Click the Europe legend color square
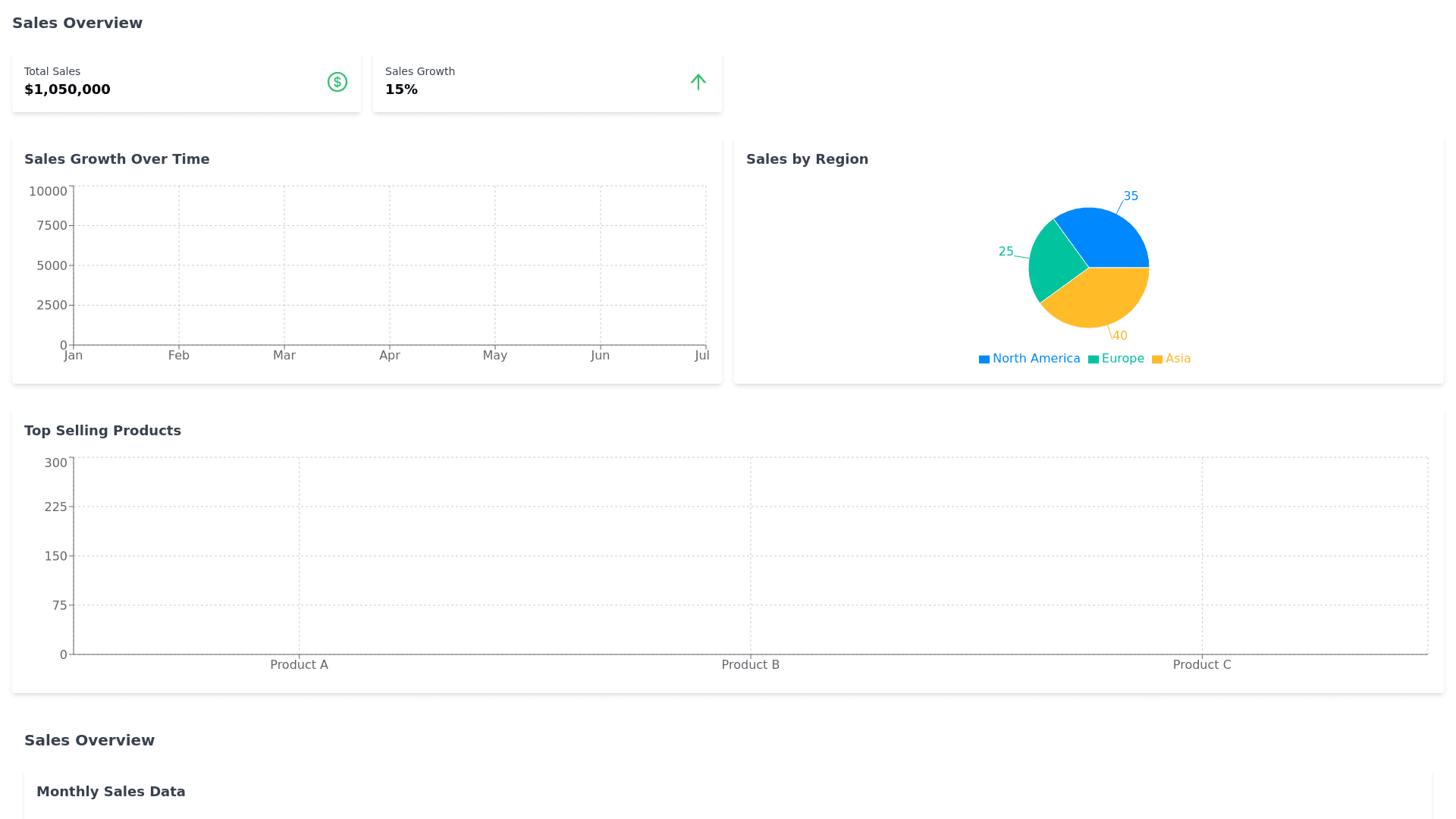 pyautogui.click(x=1094, y=359)
